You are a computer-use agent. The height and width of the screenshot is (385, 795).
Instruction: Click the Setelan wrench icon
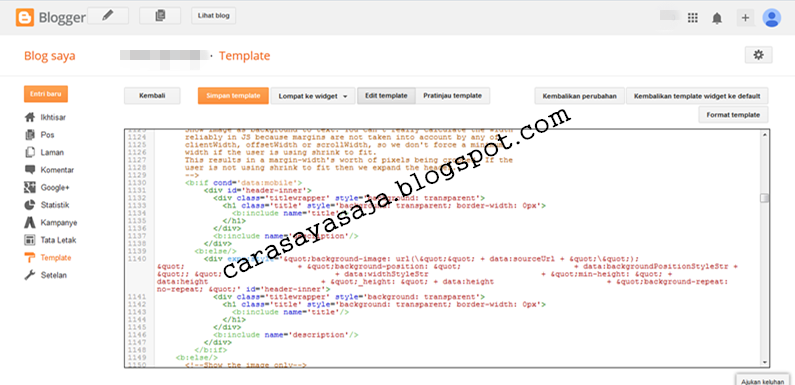click(x=30, y=275)
